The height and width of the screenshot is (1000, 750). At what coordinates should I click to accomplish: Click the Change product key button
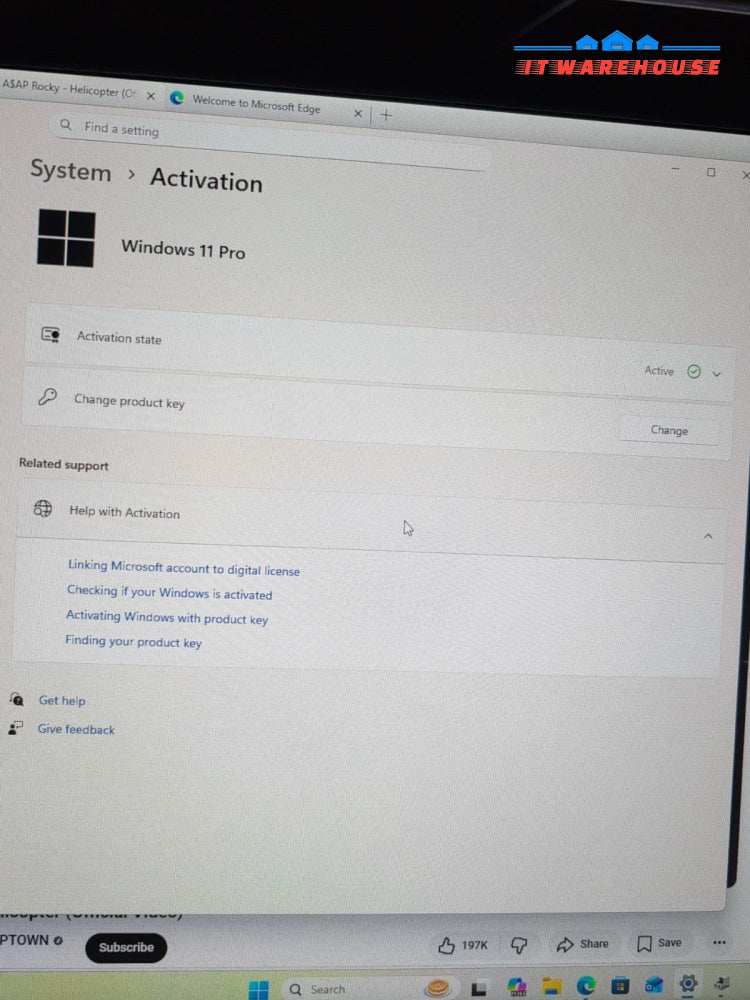click(669, 430)
